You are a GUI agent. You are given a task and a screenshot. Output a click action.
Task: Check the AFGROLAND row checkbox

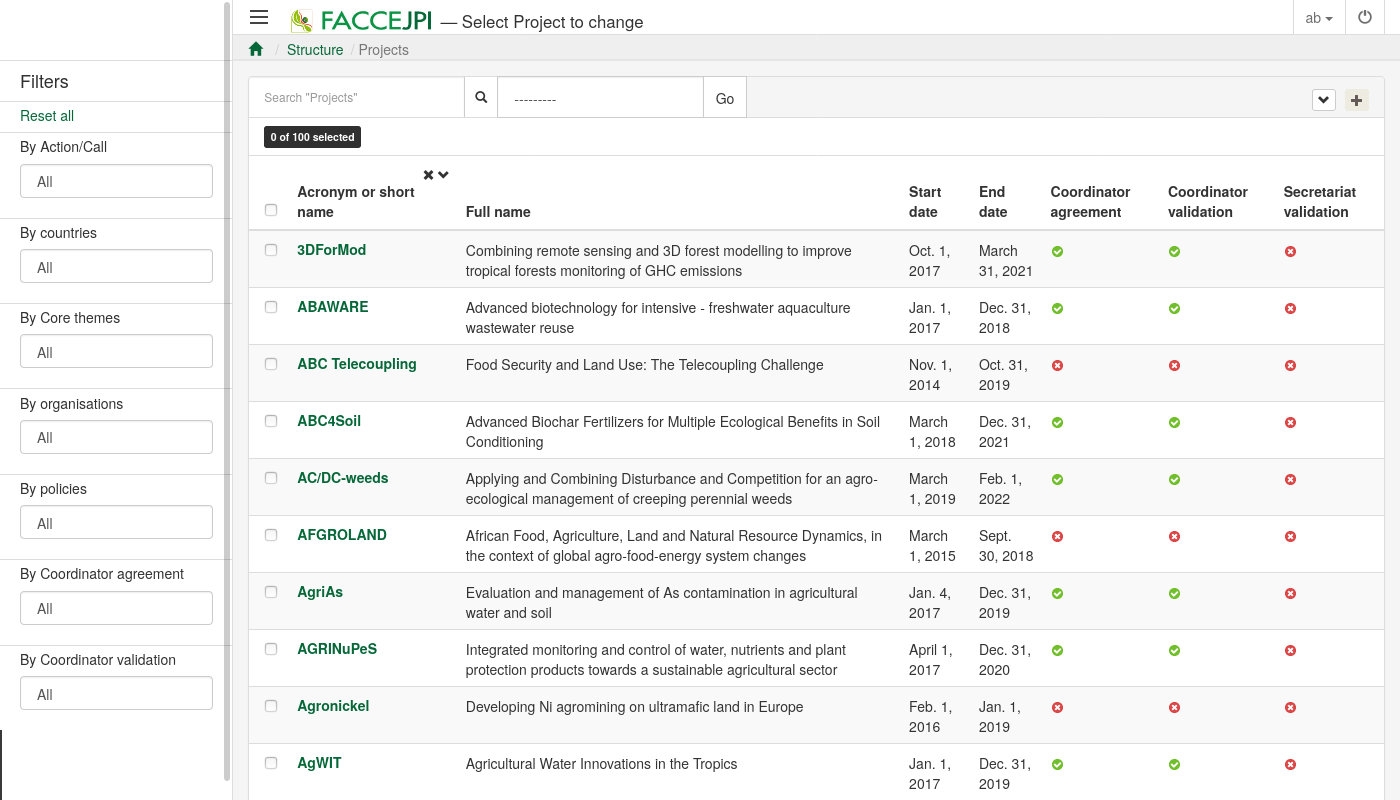coord(271,535)
